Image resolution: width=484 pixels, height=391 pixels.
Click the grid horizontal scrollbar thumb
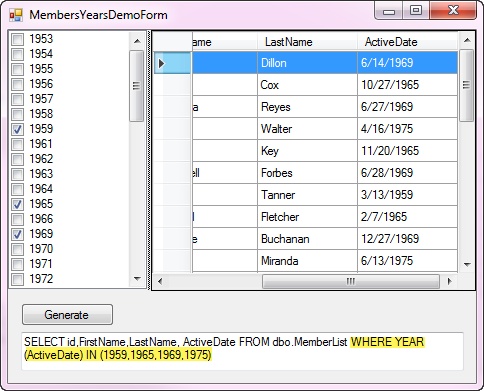point(351,282)
